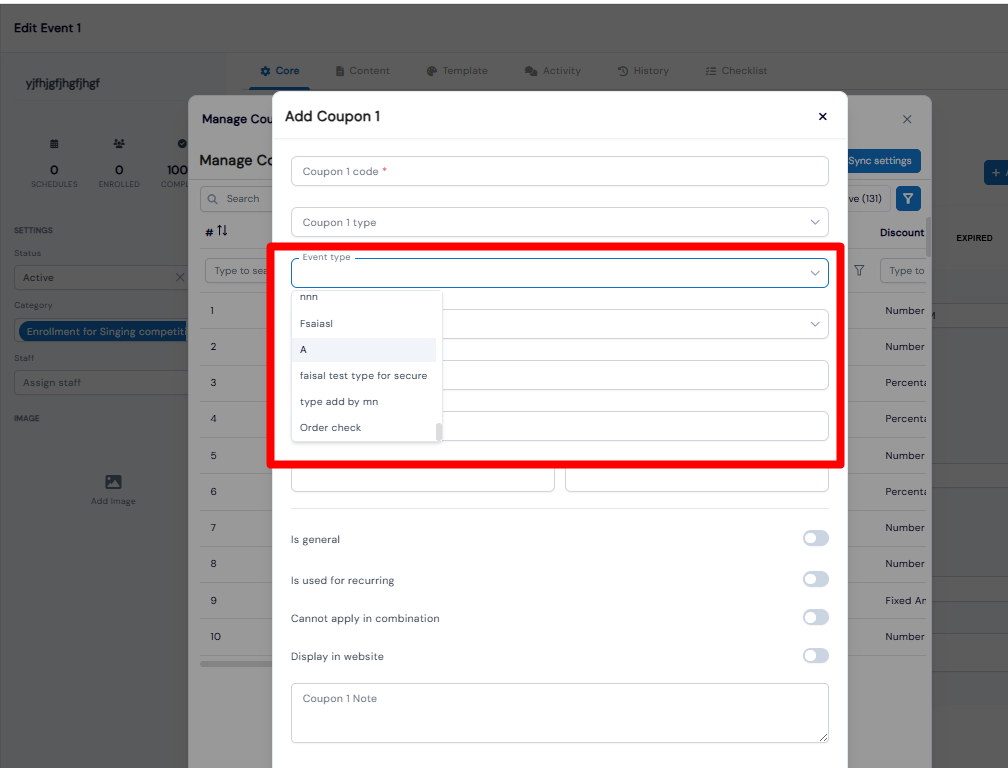Click the Manage Coupon horizontal scrollbar

pos(236,664)
